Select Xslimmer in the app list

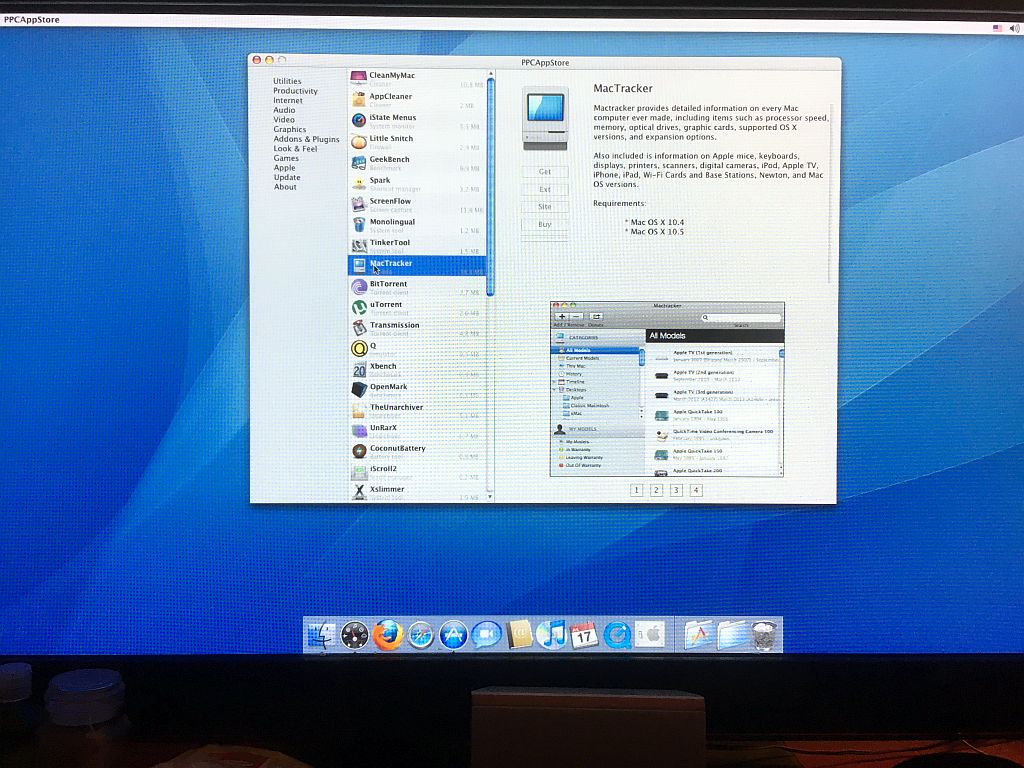[417, 492]
